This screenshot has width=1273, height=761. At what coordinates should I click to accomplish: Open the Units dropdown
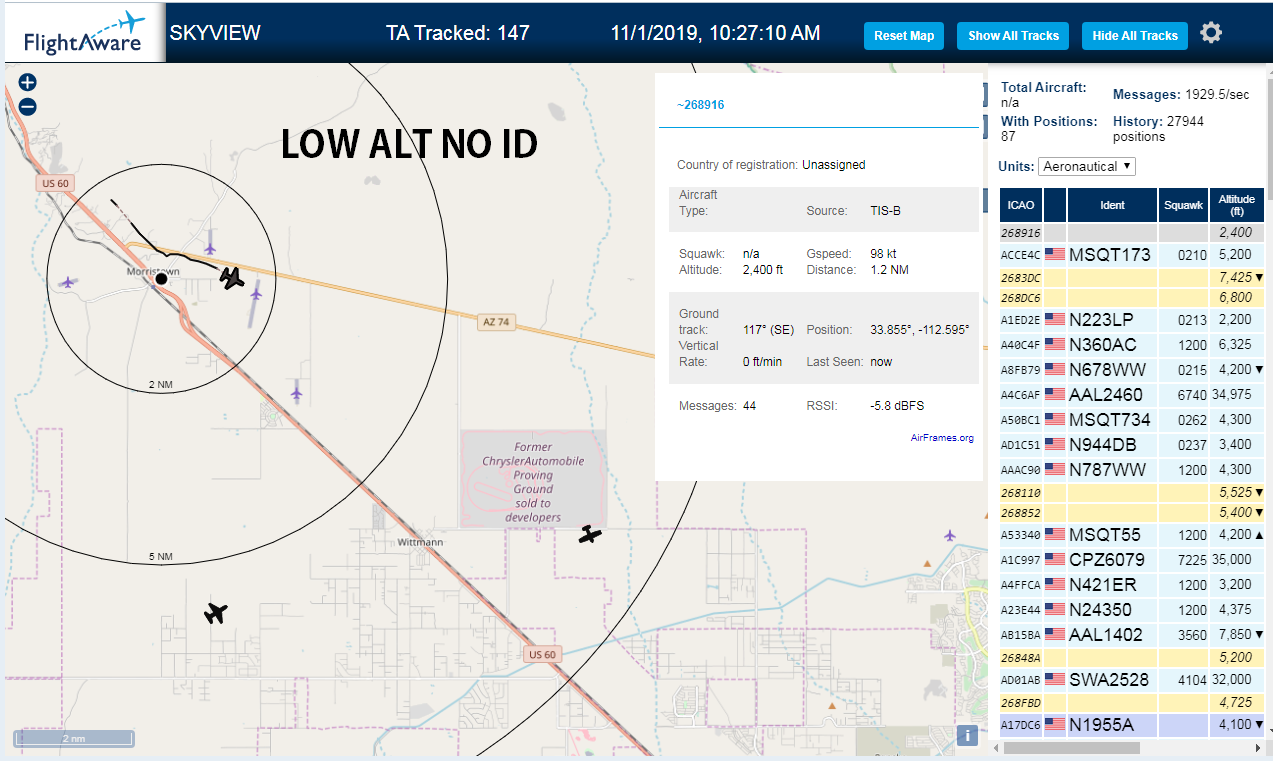click(1087, 166)
